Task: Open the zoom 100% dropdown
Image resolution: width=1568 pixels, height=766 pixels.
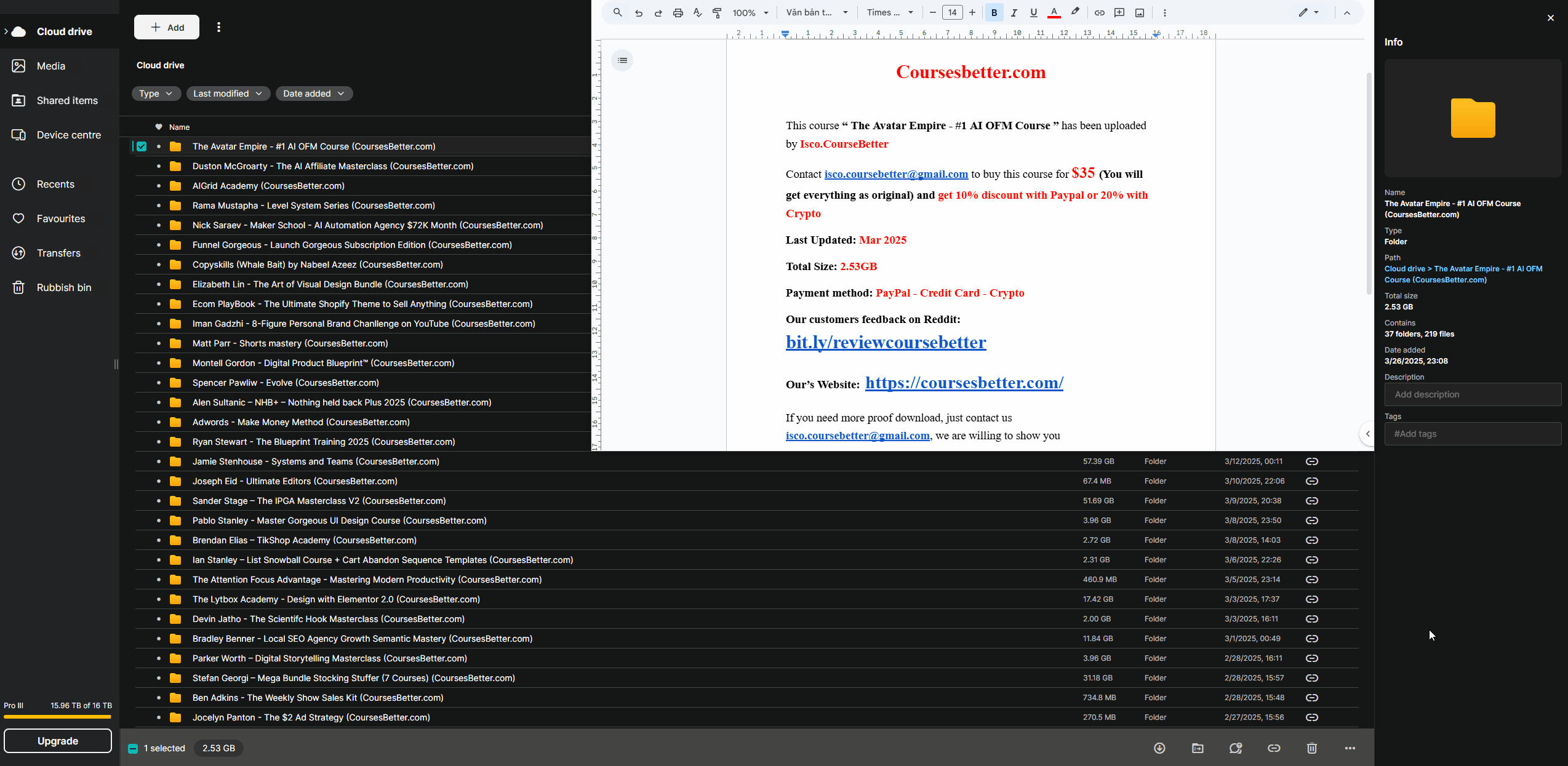Action: point(750,12)
